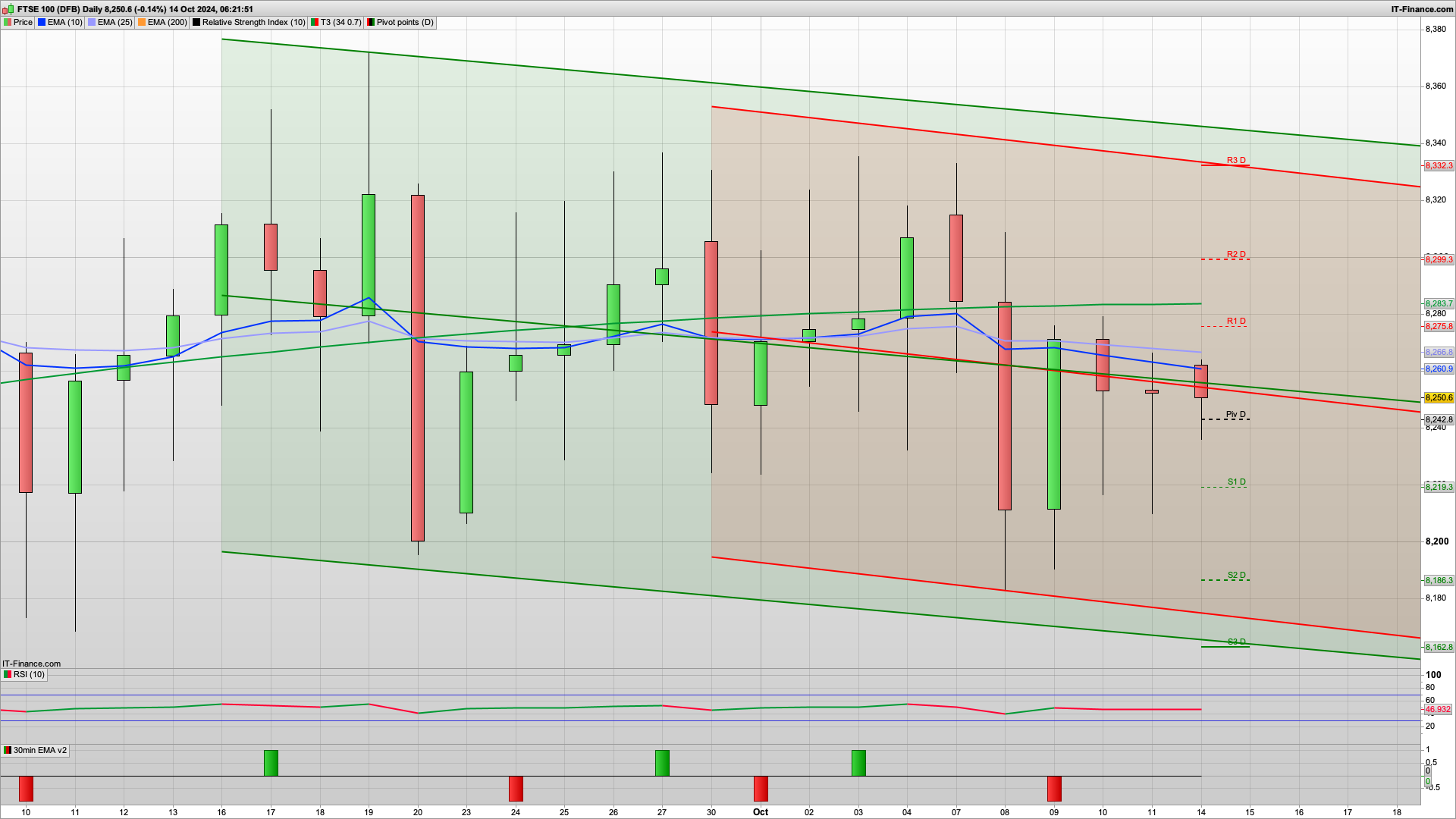
Task: Click the Pivot points (D) legend icon
Action: (x=369, y=22)
